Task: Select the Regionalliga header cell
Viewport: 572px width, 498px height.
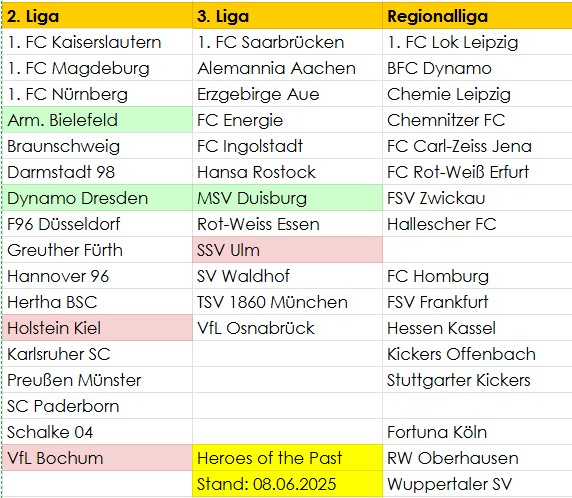Action: coord(478,16)
